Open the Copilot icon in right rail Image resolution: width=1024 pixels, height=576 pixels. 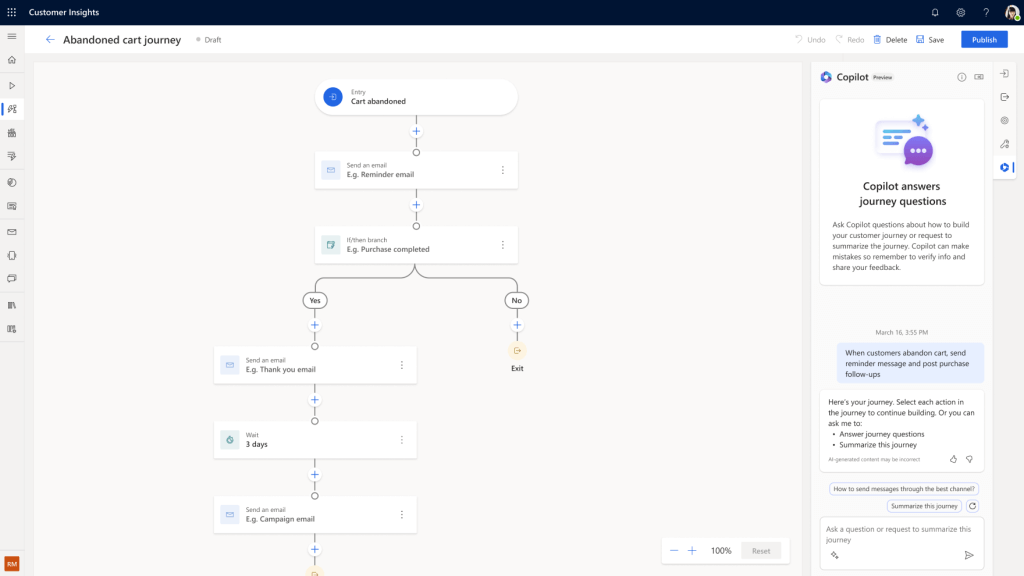pyautogui.click(x=1004, y=168)
